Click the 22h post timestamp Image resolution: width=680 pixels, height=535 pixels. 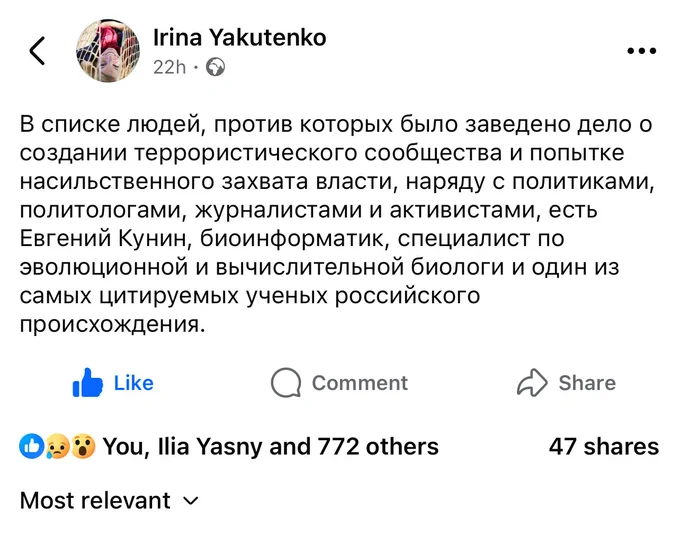tap(169, 67)
